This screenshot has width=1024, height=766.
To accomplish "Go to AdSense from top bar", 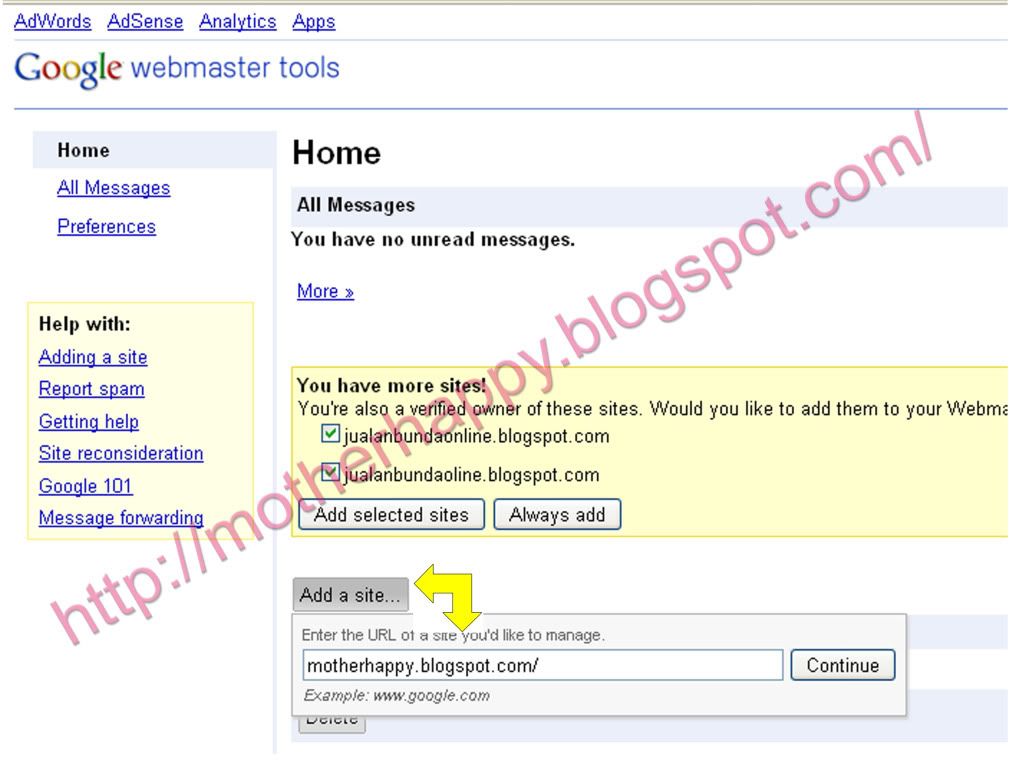I will click(145, 21).
